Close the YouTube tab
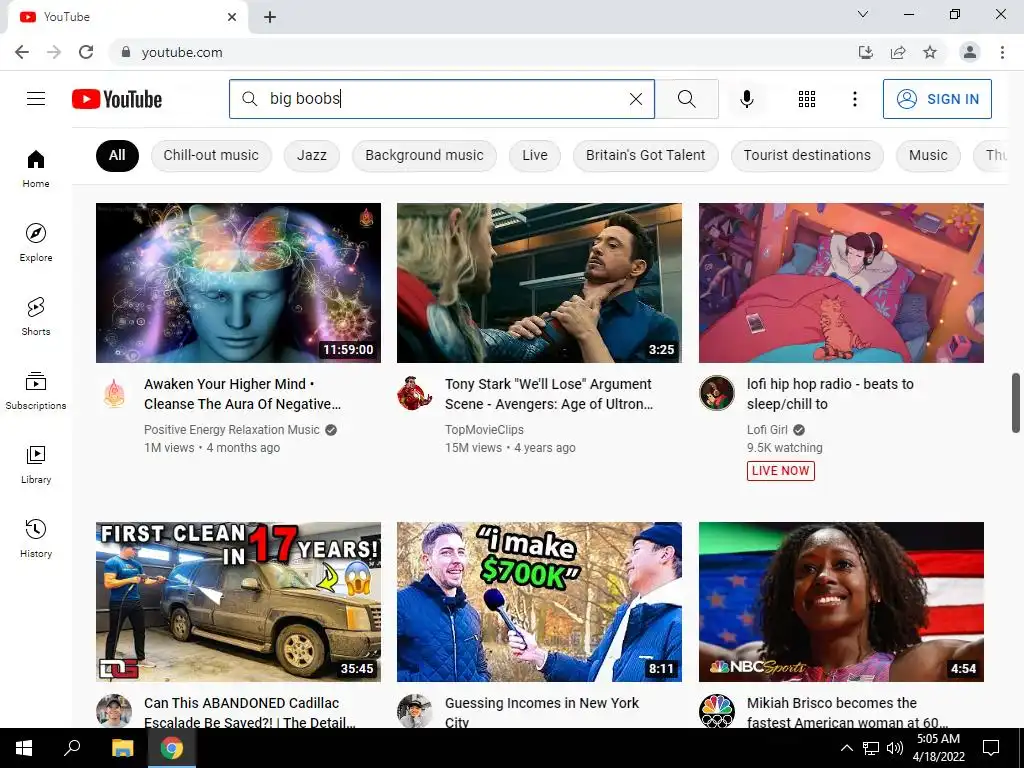 (232, 17)
